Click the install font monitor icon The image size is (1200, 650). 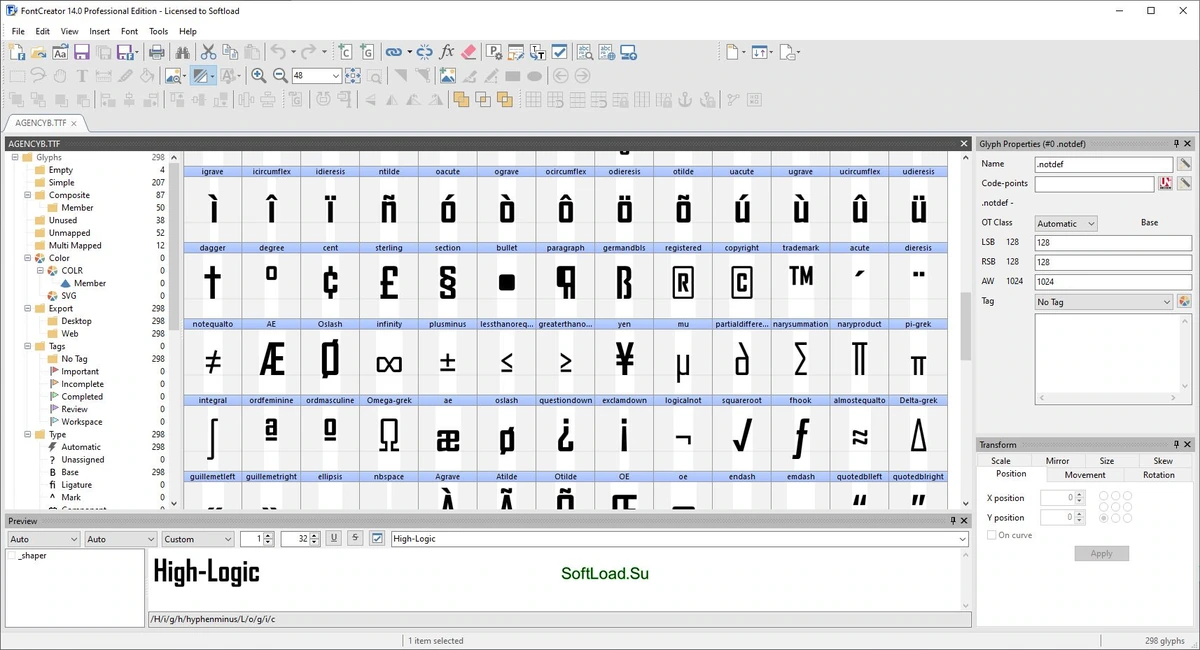[x=629, y=52]
